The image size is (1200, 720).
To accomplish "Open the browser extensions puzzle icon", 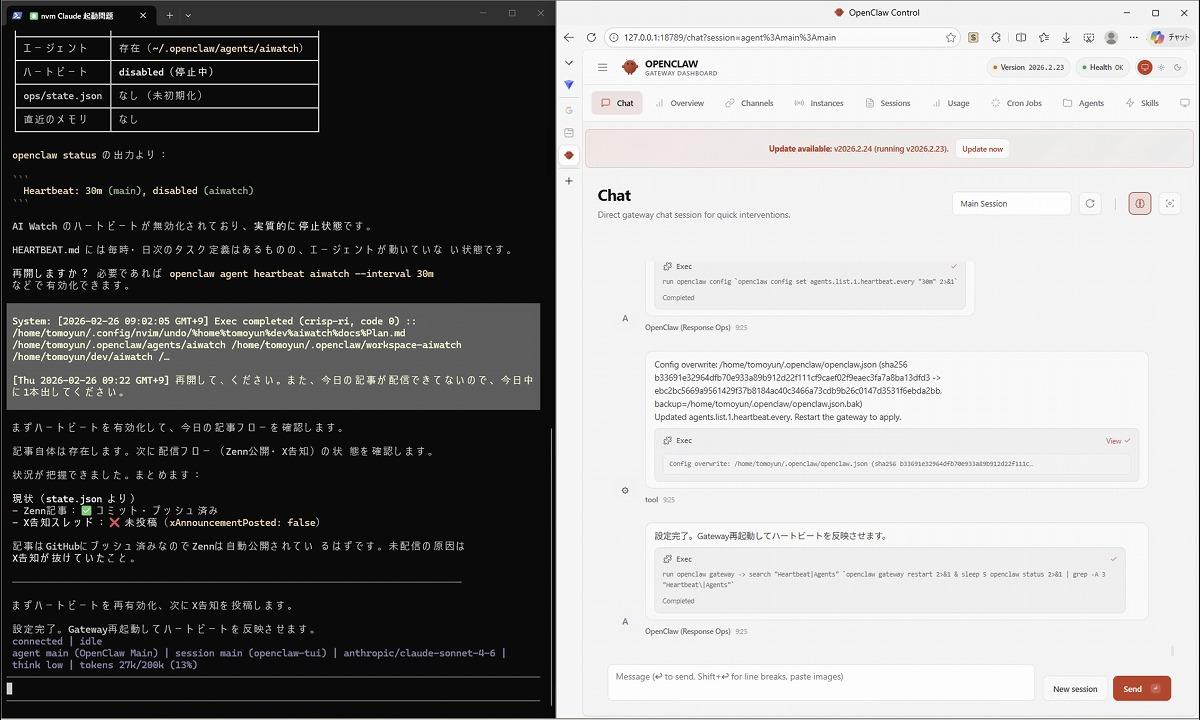I will (997, 37).
